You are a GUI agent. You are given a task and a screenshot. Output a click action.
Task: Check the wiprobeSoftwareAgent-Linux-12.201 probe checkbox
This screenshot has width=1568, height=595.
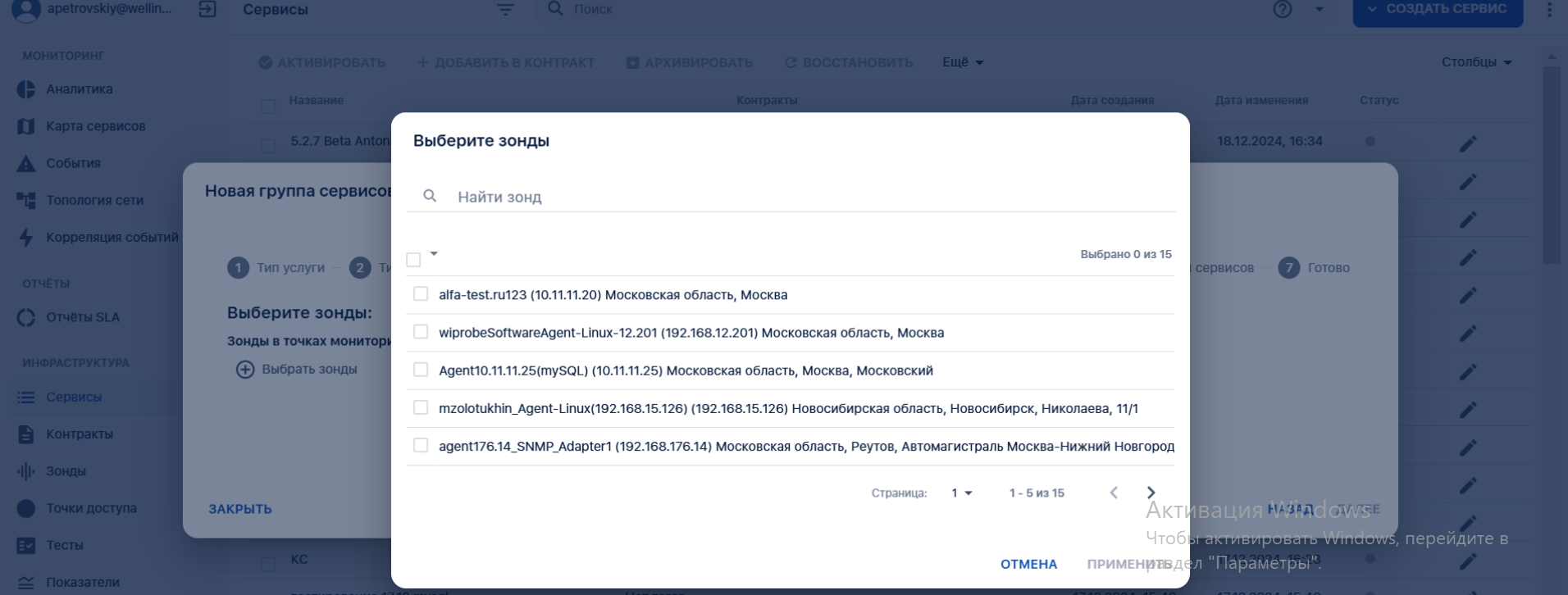point(421,331)
